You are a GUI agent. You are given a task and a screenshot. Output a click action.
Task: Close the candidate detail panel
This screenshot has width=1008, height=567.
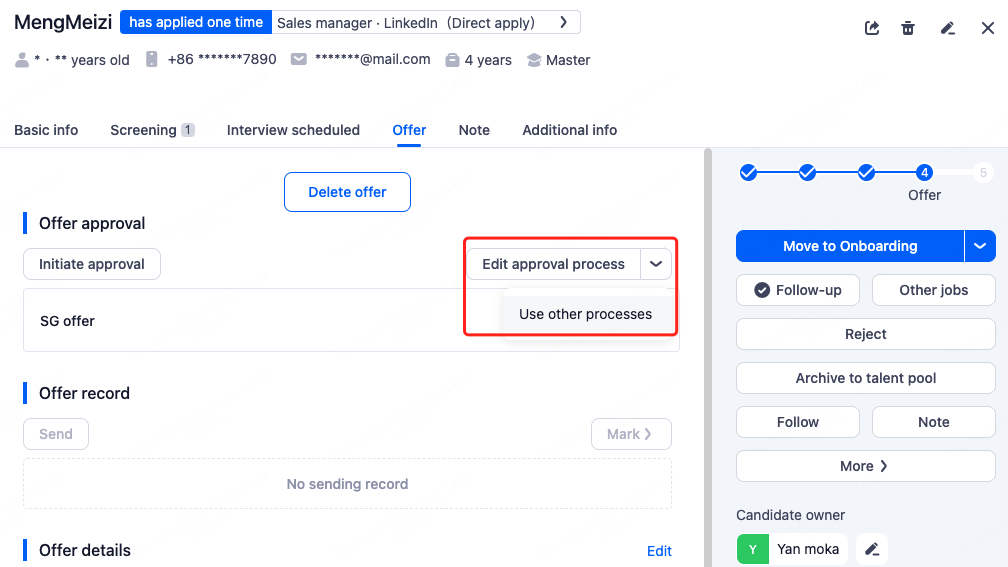[988, 28]
